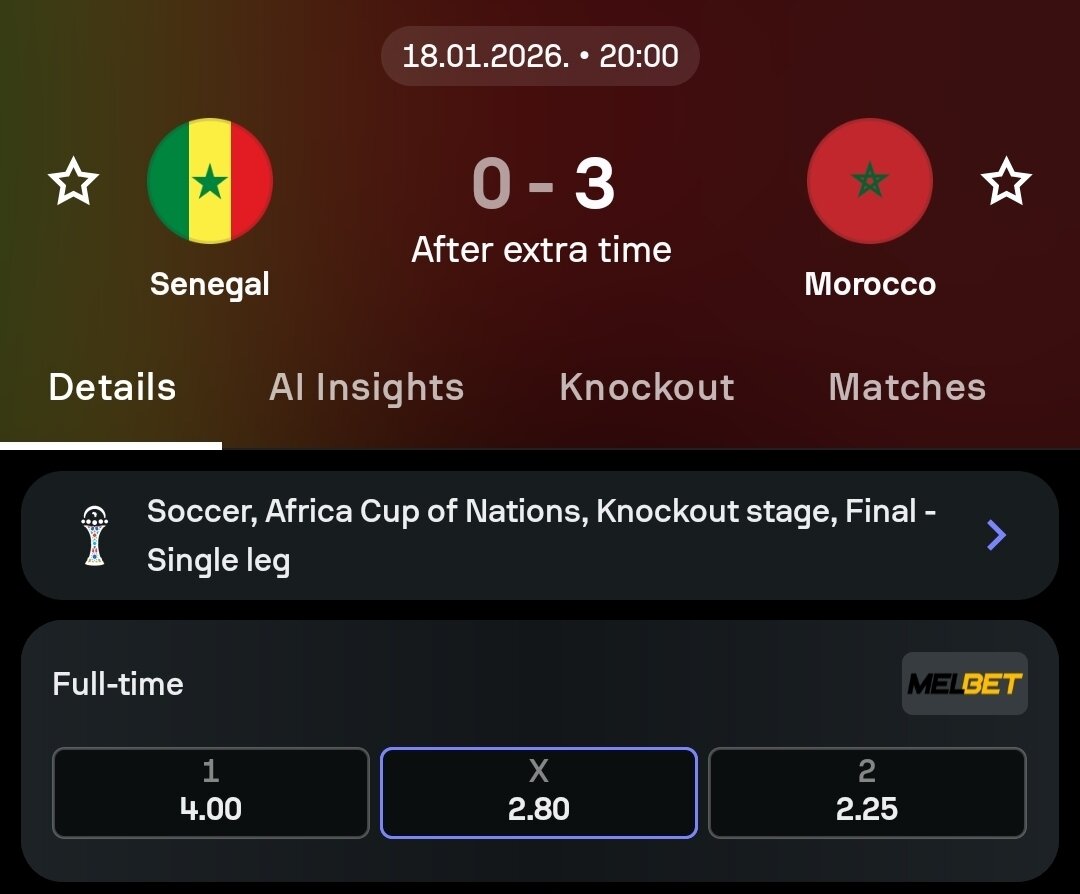The image size is (1080, 894).
Task: Favorite Senegal with the left star
Action: click(74, 183)
